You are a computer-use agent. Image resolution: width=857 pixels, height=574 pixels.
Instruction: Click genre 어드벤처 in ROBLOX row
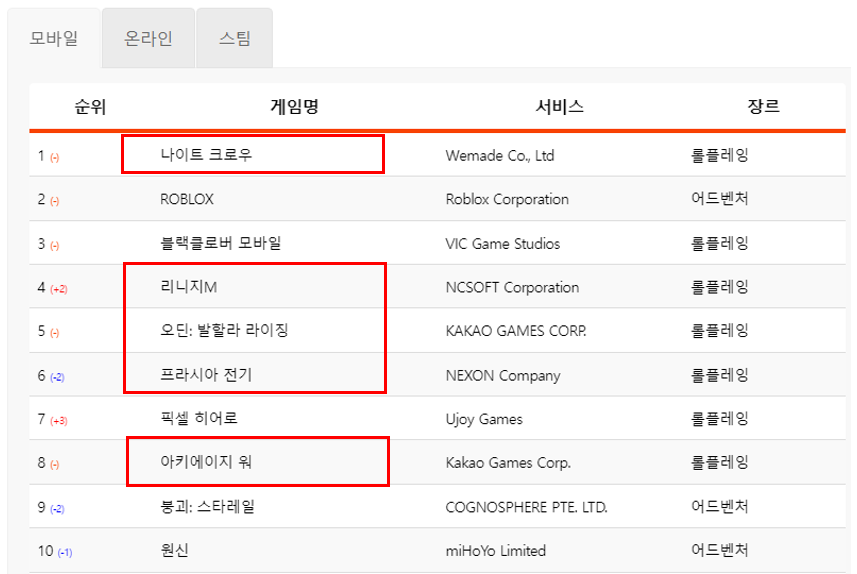[x=719, y=198]
